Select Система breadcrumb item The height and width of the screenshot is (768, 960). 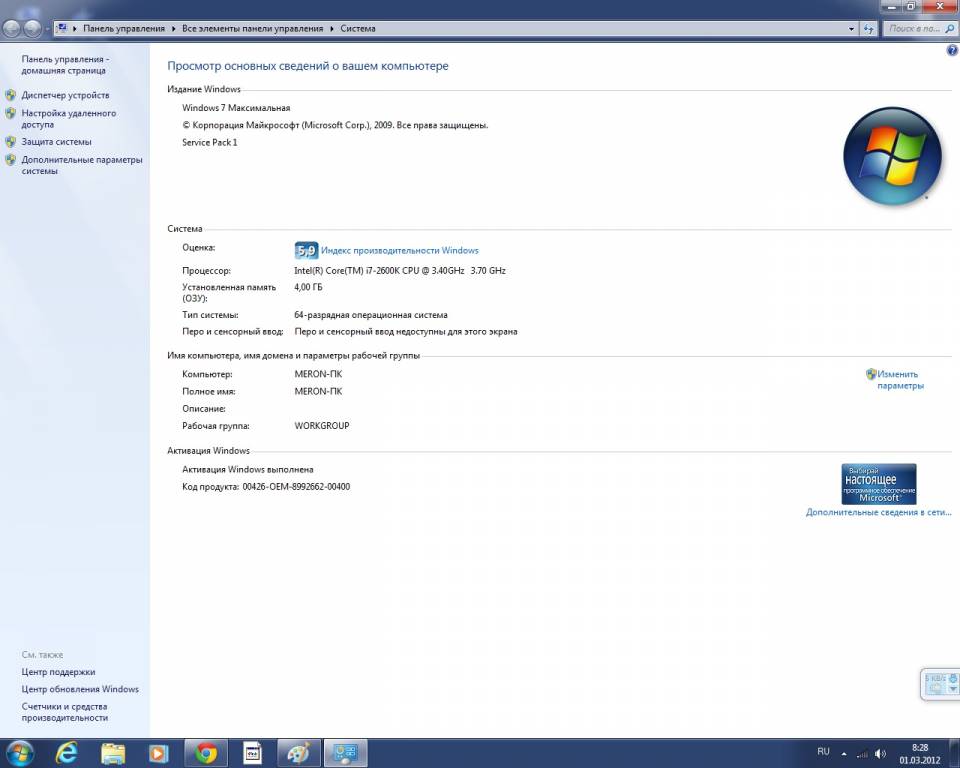click(x=358, y=28)
